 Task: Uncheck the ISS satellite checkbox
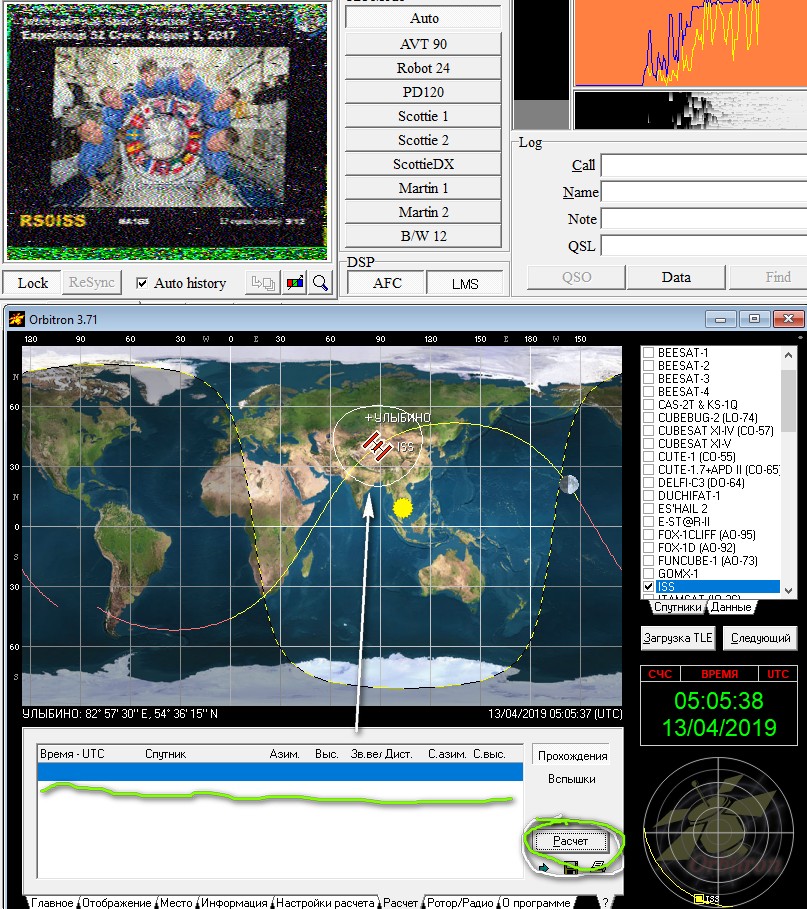point(648,587)
